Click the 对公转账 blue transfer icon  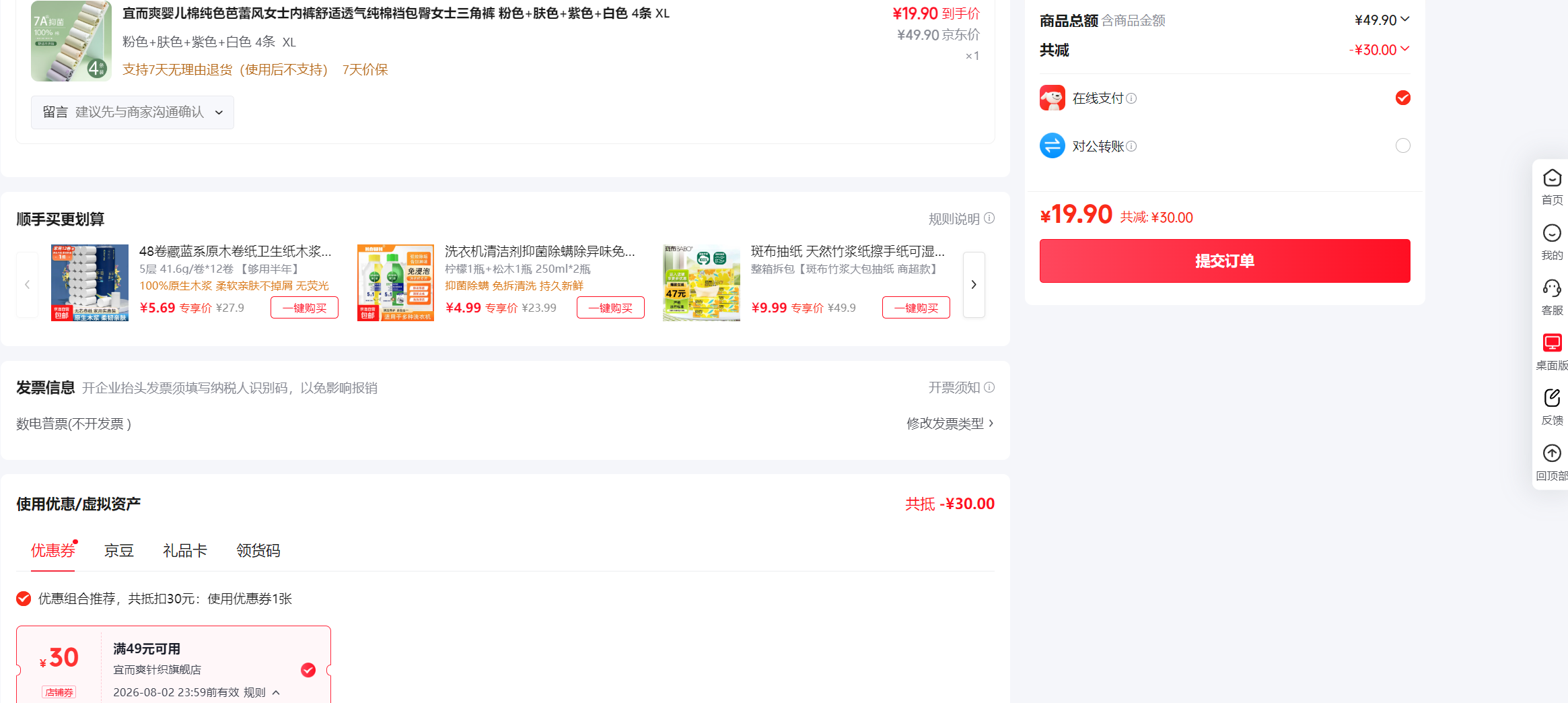click(1053, 145)
